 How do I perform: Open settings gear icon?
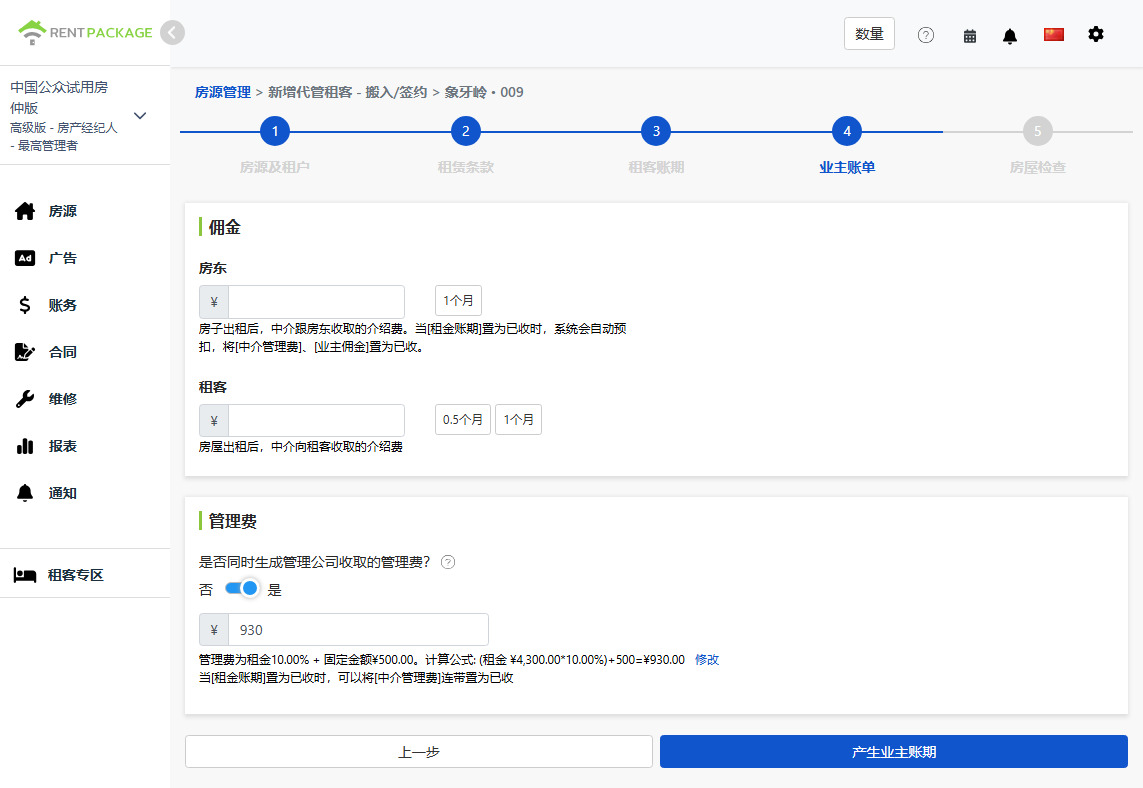coord(1096,34)
